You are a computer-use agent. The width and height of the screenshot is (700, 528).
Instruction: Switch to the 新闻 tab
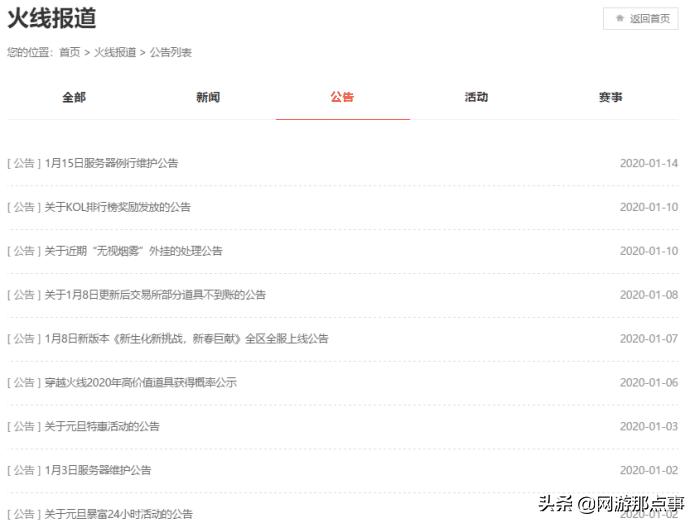click(x=208, y=97)
